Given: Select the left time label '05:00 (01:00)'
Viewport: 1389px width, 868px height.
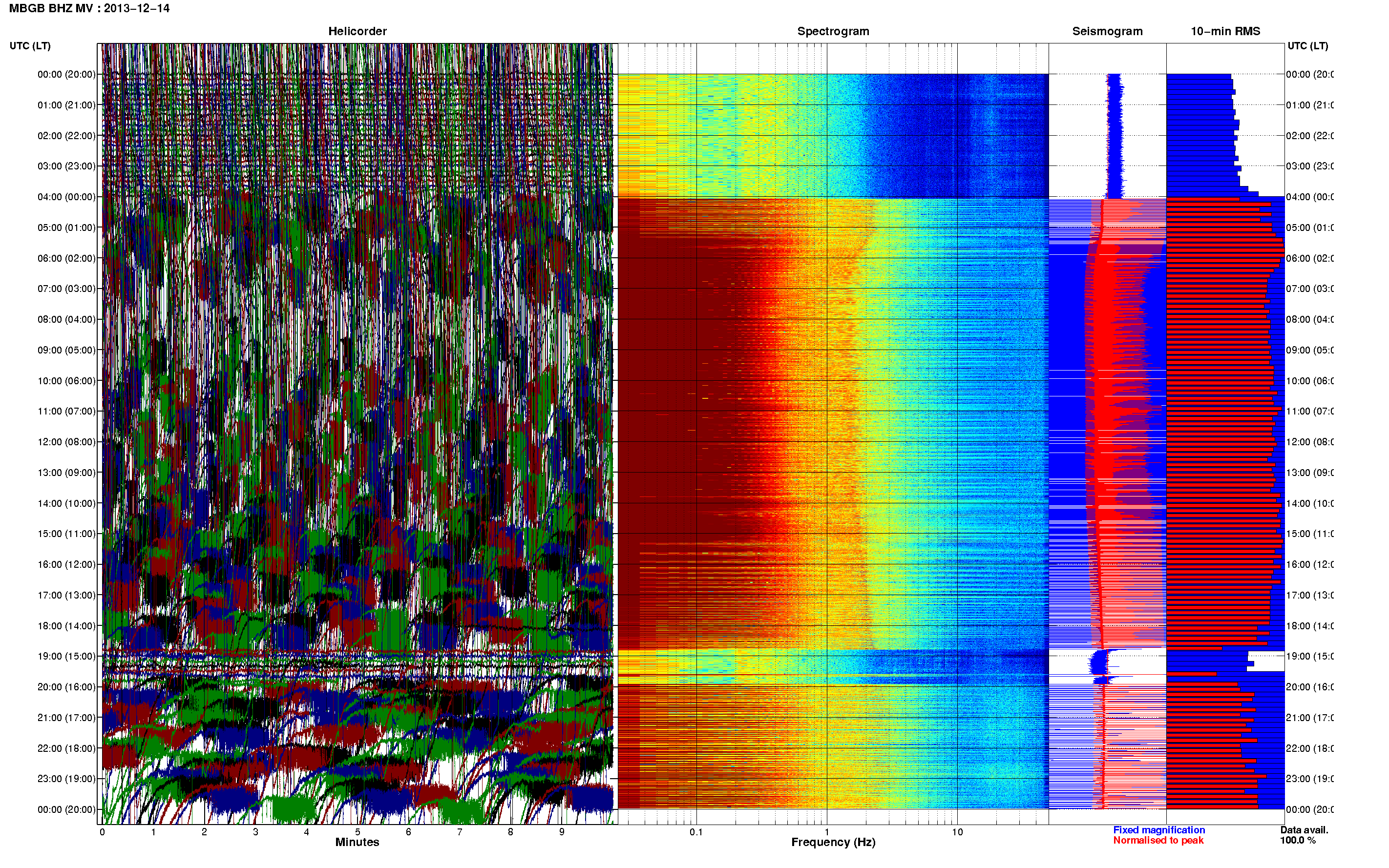Looking at the screenshot, I should tap(66, 227).
